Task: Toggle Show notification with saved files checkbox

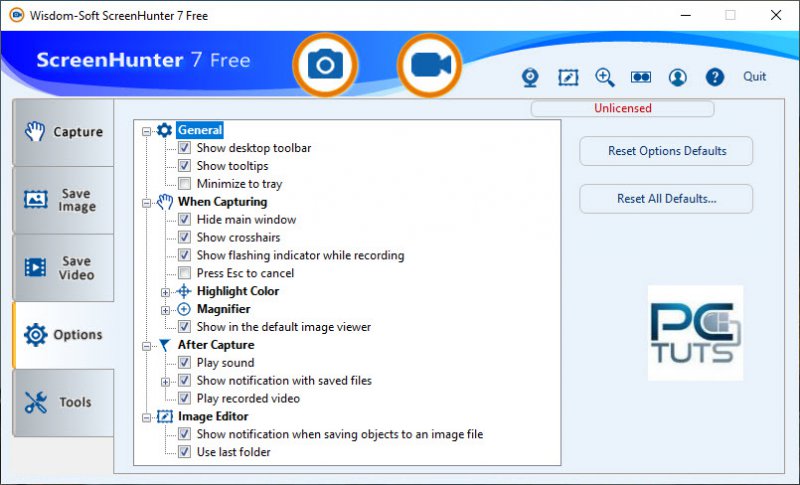Action: (184, 380)
